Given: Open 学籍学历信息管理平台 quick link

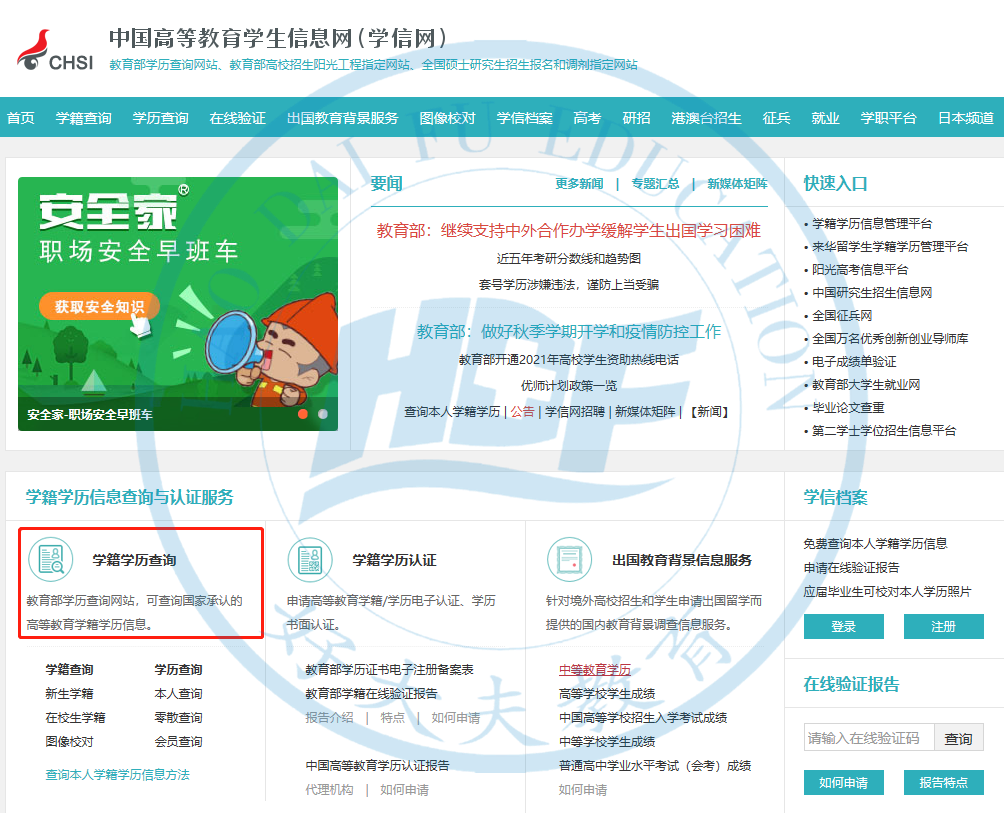Looking at the screenshot, I should (x=872, y=223).
